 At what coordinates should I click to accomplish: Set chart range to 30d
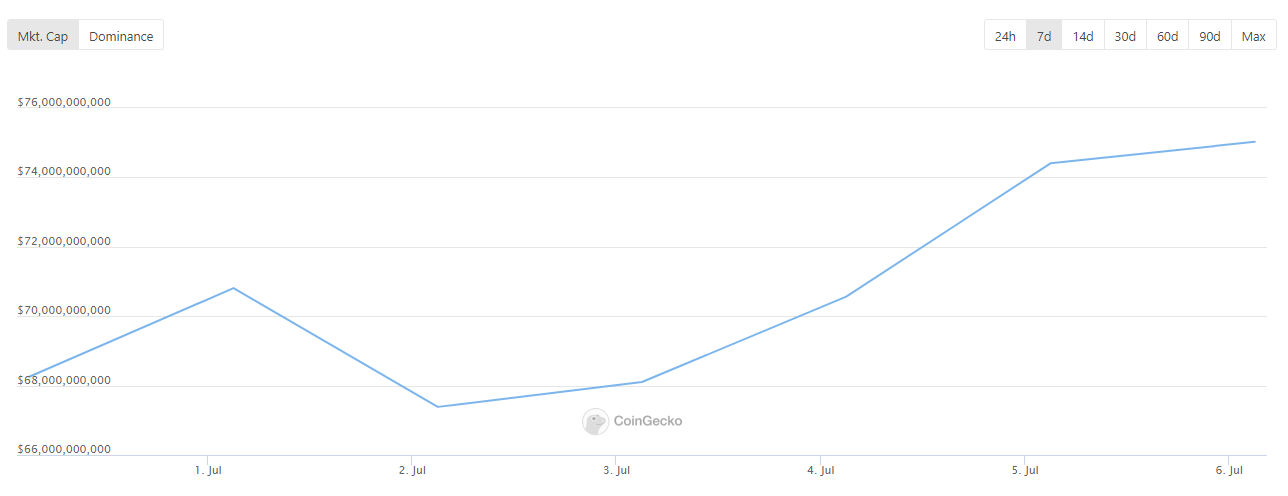tap(1125, 36)
